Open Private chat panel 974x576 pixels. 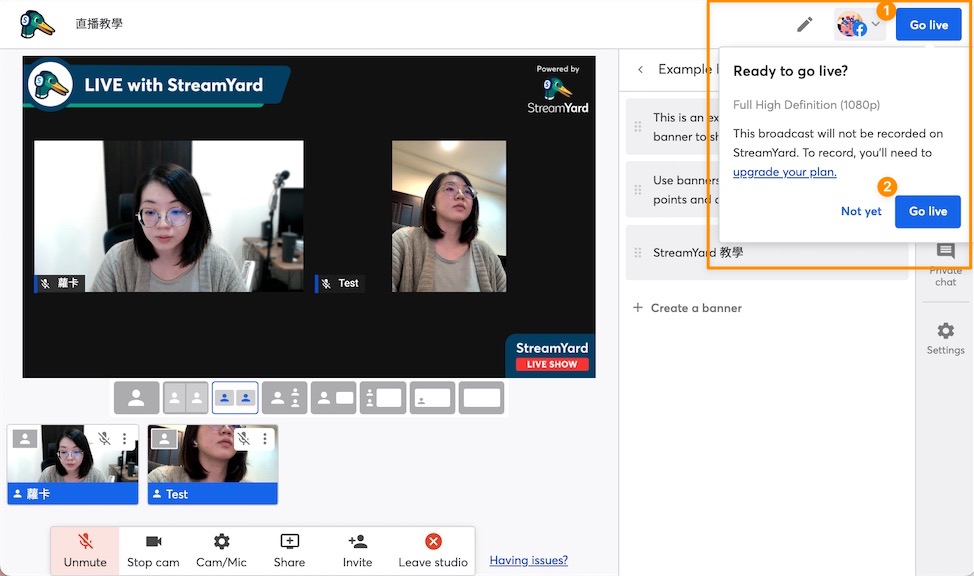tap(945, 265)
